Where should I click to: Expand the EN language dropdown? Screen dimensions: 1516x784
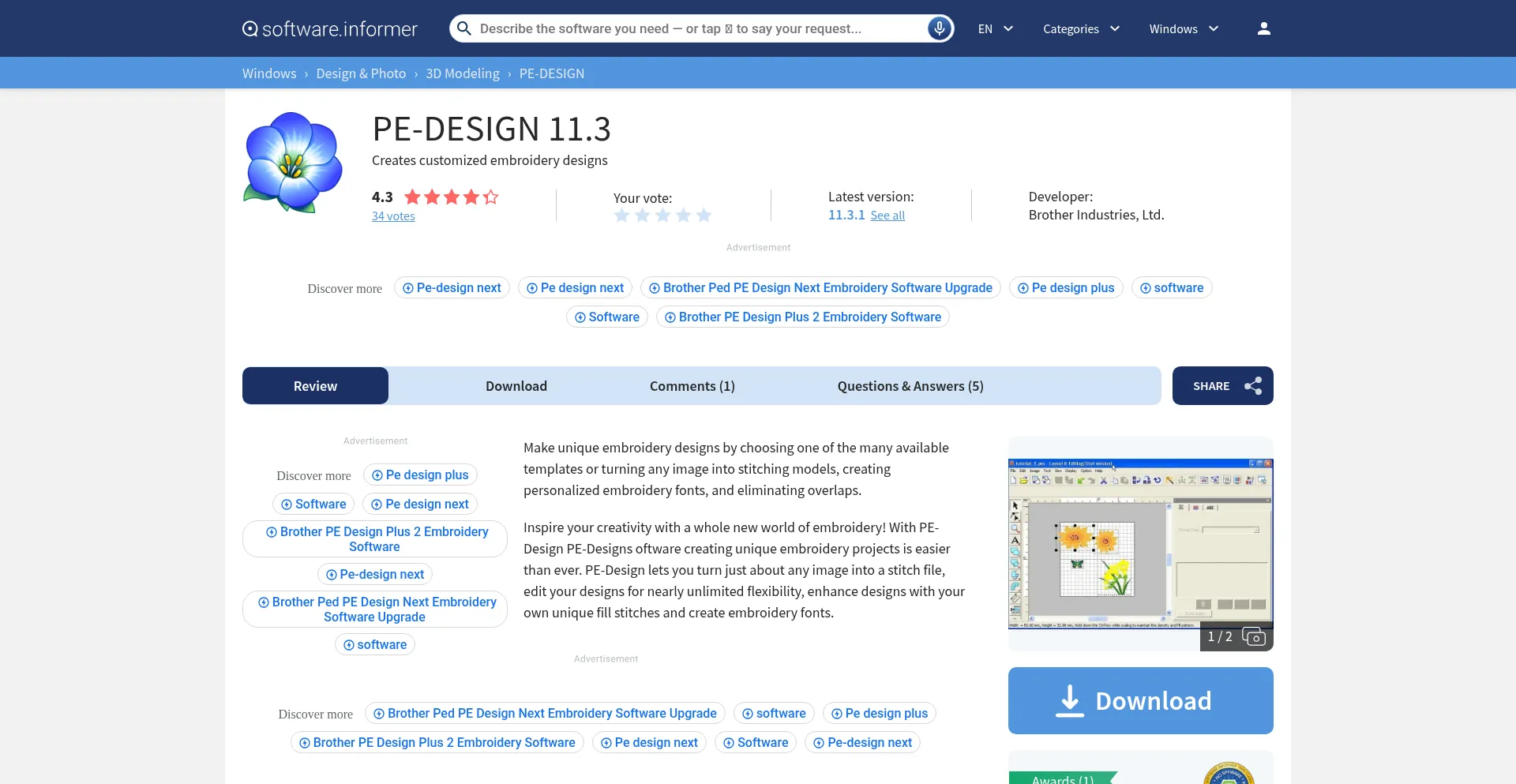tap(995, 28)
